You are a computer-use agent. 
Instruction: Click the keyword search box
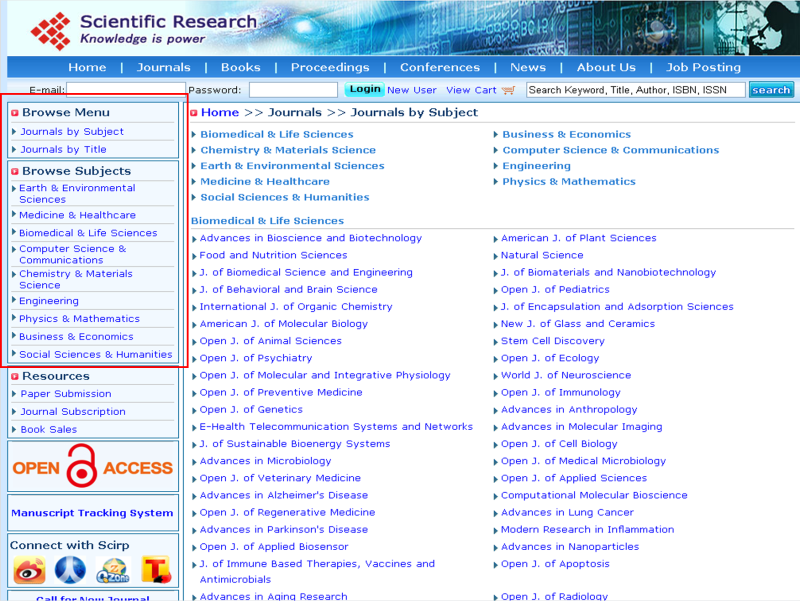(636, 90)
